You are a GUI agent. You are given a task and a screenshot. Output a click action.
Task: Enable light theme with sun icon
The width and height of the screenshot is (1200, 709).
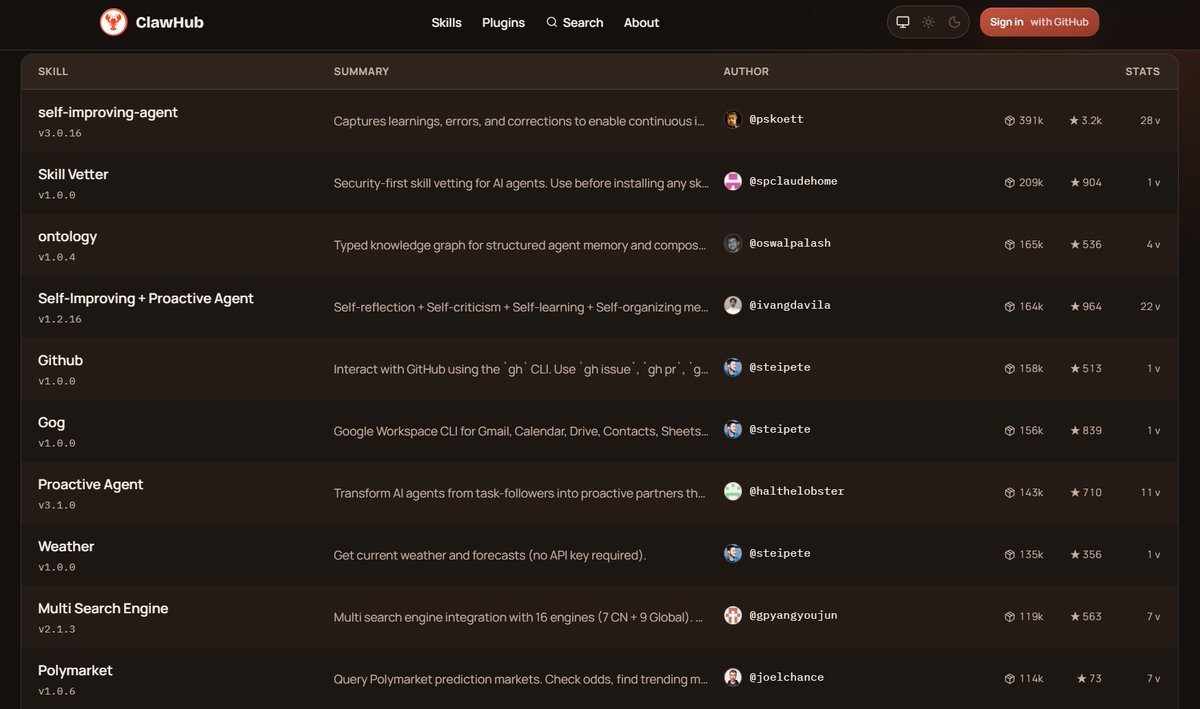point(928,22)
